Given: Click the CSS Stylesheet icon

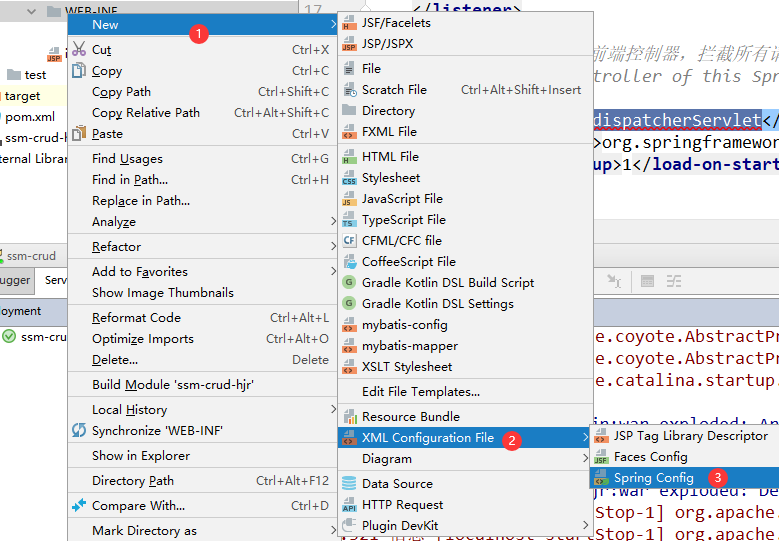Looking at the screenshot, I should [349, 178].
